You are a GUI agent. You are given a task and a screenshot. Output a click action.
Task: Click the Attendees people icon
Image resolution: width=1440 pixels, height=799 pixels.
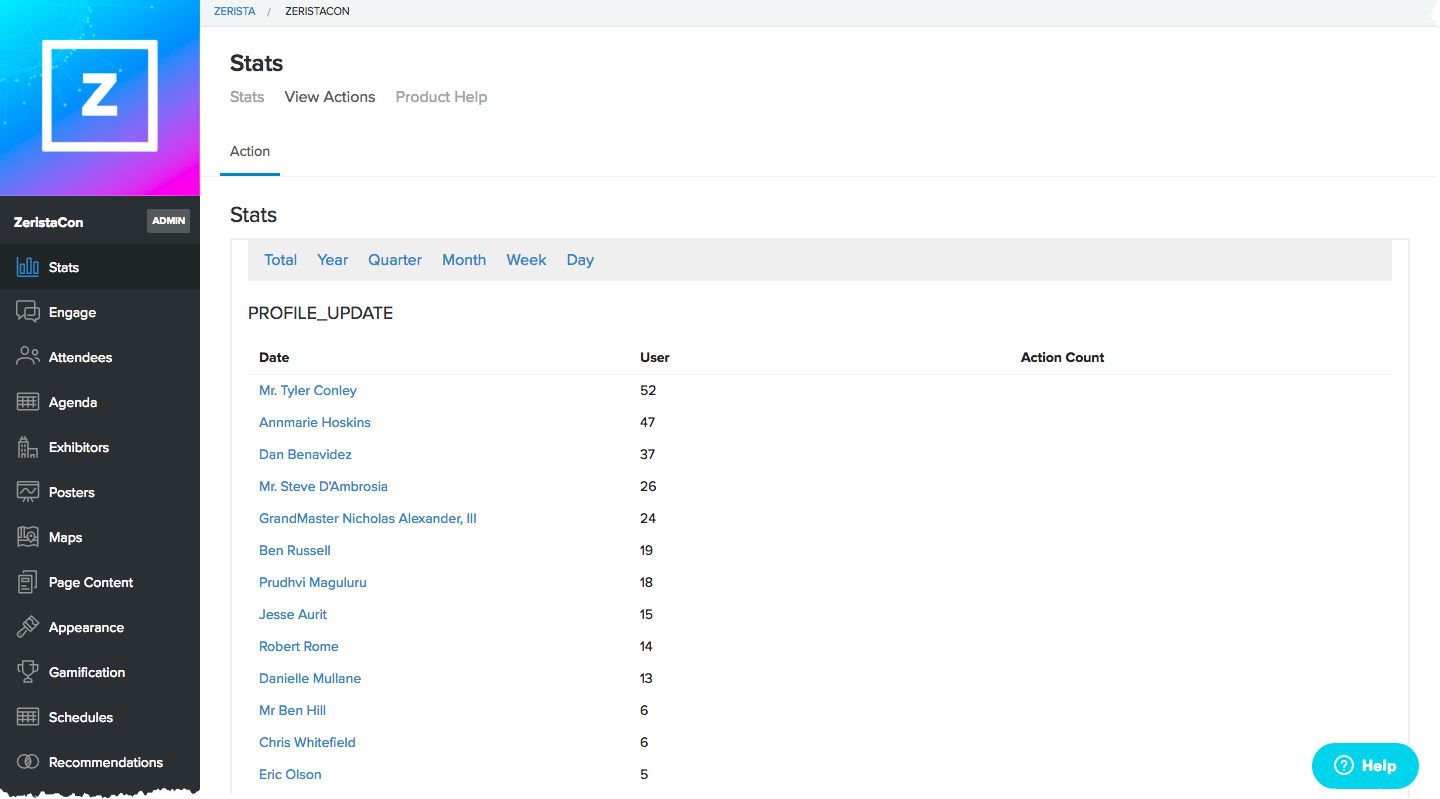(x=28, y=357)
